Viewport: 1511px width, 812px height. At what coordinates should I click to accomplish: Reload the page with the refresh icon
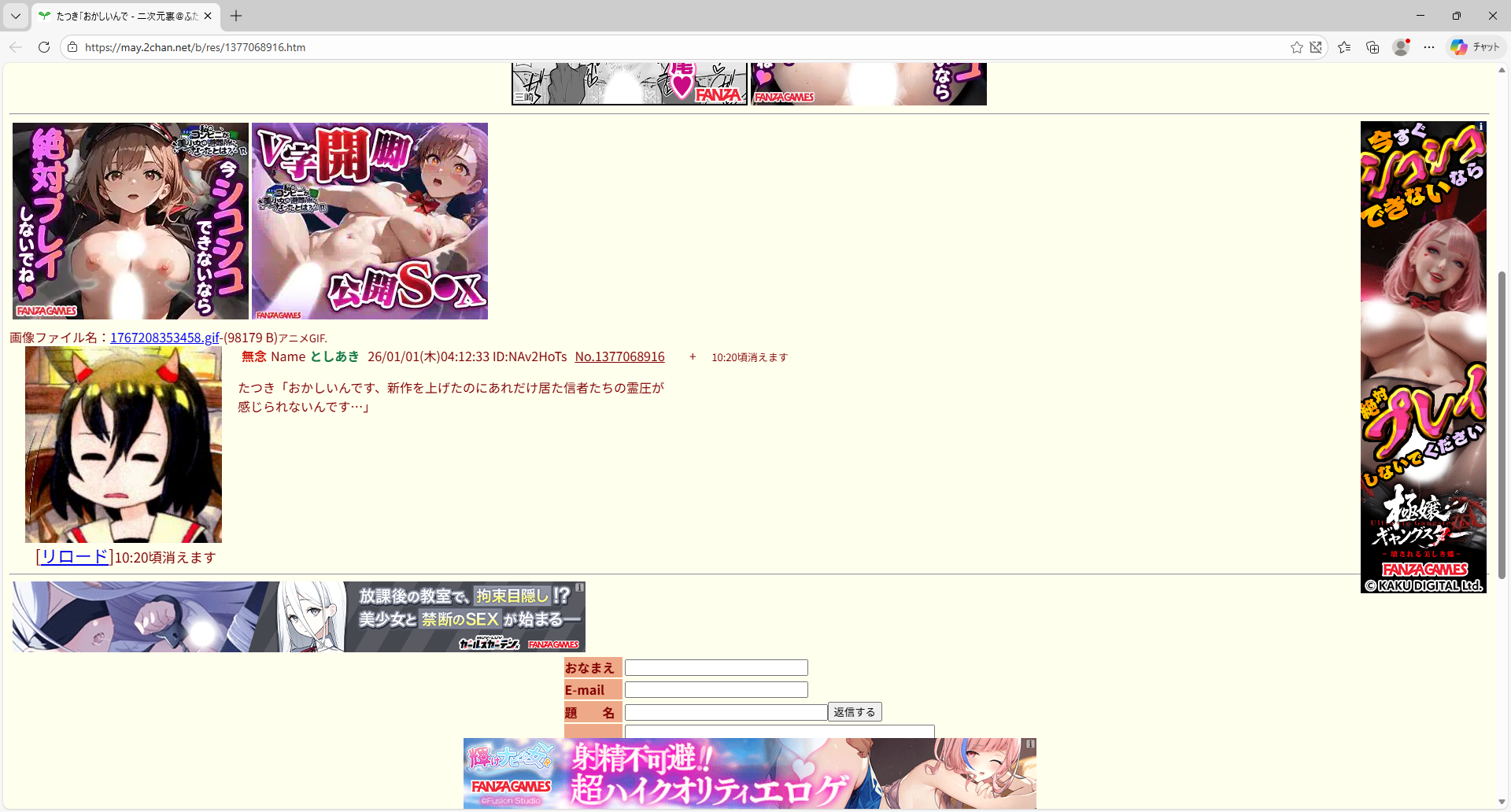click(x=44, y=47)
